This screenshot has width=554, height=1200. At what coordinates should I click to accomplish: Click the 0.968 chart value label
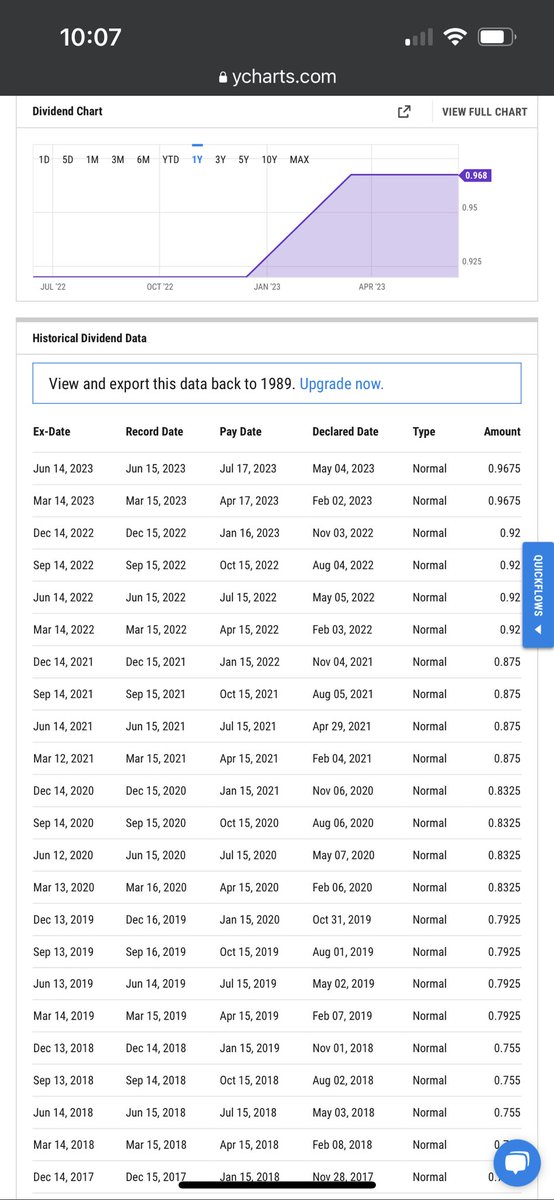coord(475,175)
